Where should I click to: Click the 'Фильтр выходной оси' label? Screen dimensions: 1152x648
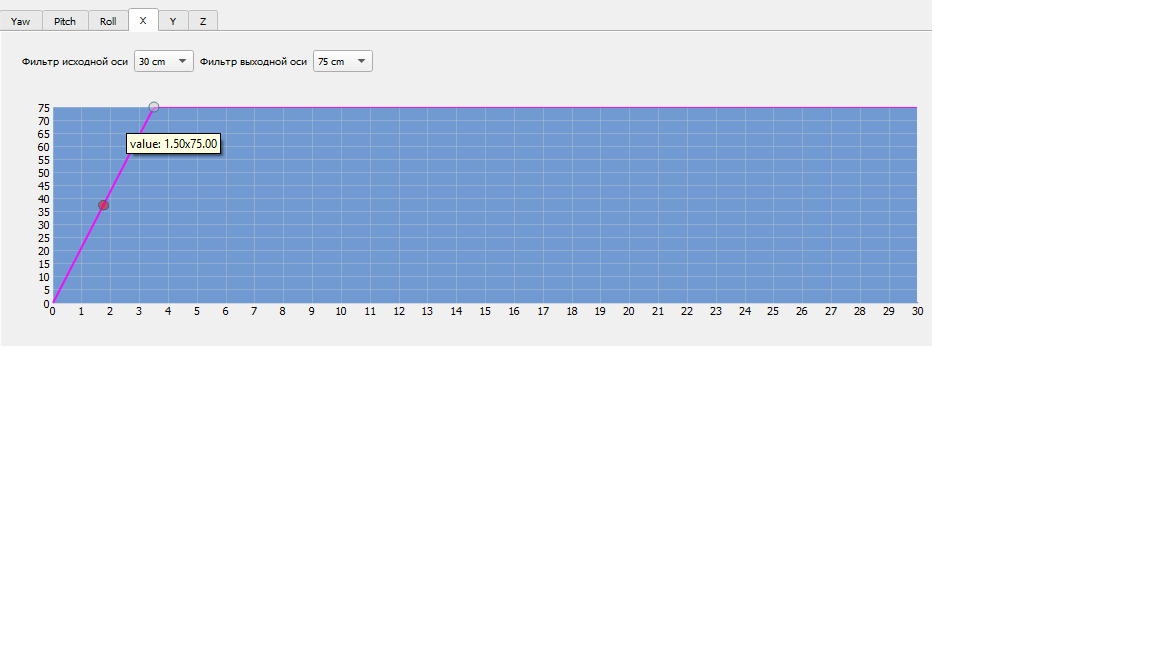(x=253, y=62)
